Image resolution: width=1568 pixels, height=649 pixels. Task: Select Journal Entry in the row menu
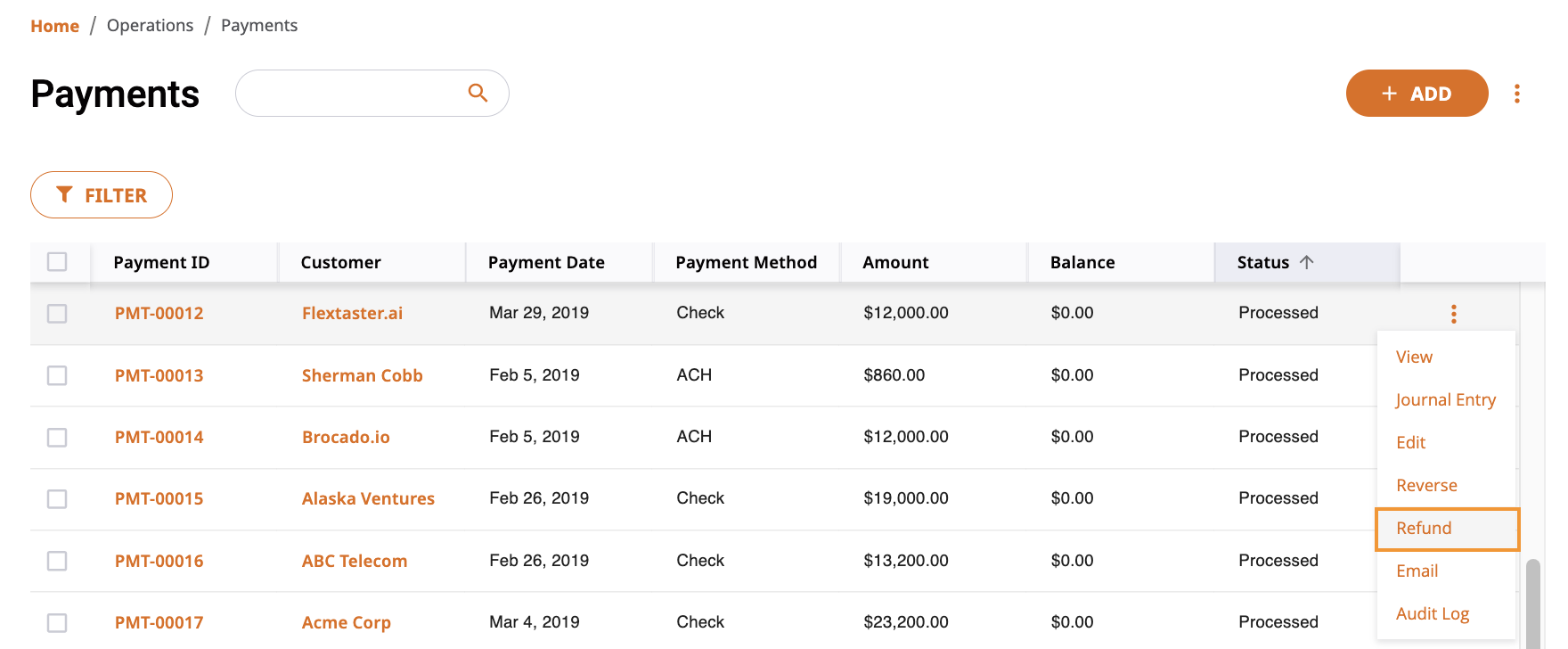tap(1445, 399)
